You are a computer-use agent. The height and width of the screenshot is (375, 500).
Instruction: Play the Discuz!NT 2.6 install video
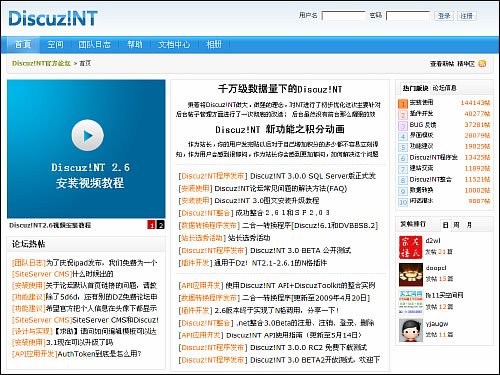(88, 135)
